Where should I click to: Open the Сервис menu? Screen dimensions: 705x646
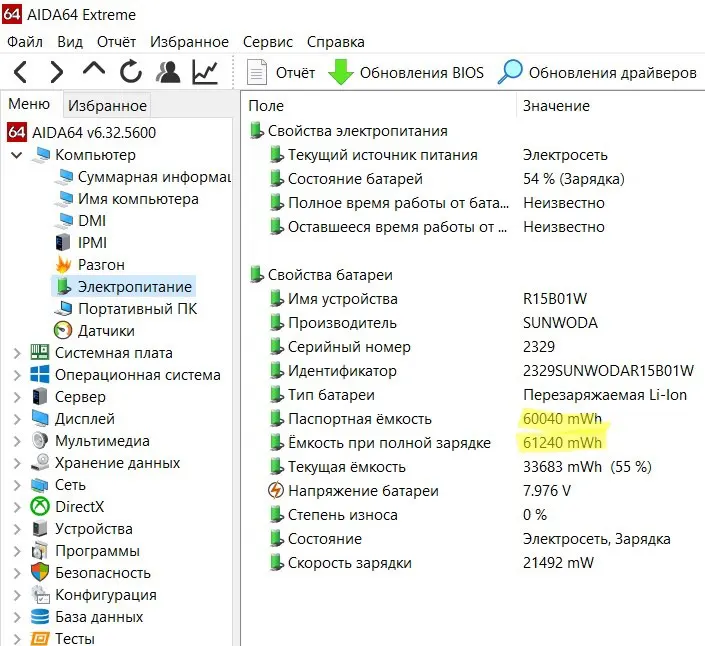tap(268, 42)
